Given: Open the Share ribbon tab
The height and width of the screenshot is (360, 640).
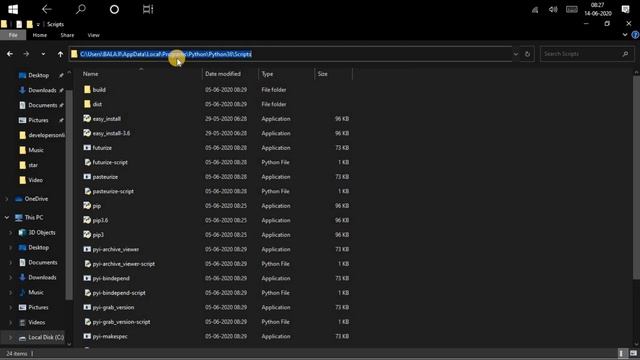Looking at the screenshot, I should [67, 35].
